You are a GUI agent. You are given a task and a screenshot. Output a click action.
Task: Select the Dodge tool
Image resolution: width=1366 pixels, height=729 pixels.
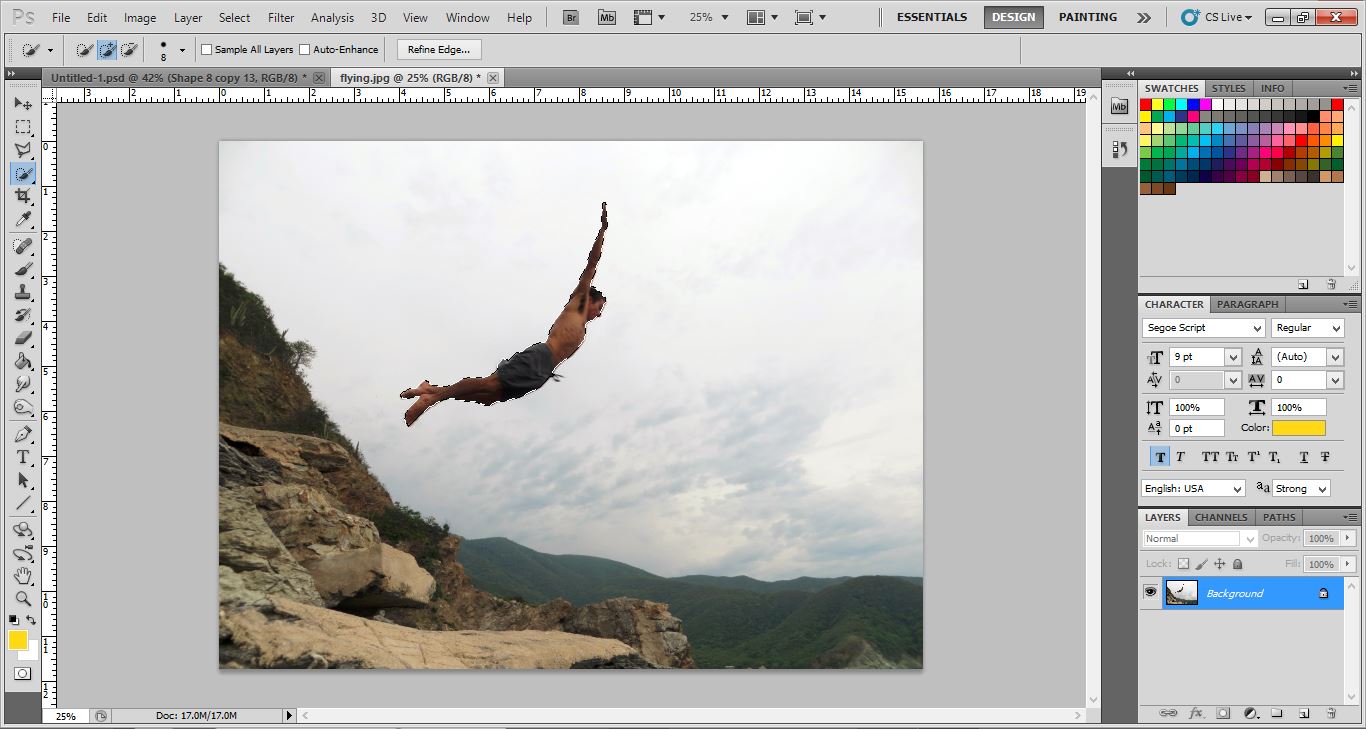click(x=22, y=407)
